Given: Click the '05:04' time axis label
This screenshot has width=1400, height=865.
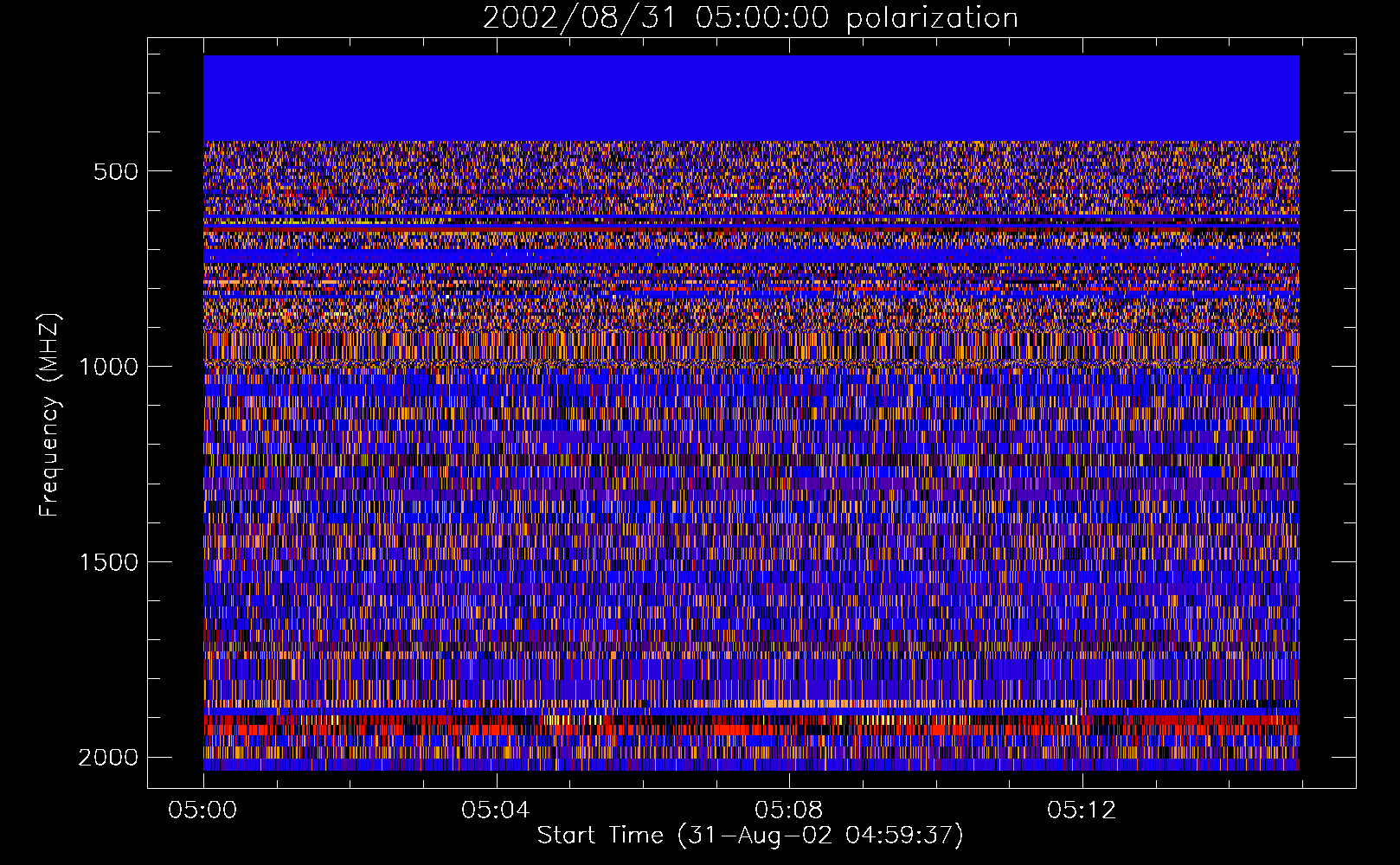Looking at the screenshot, I should pos(496,810).
